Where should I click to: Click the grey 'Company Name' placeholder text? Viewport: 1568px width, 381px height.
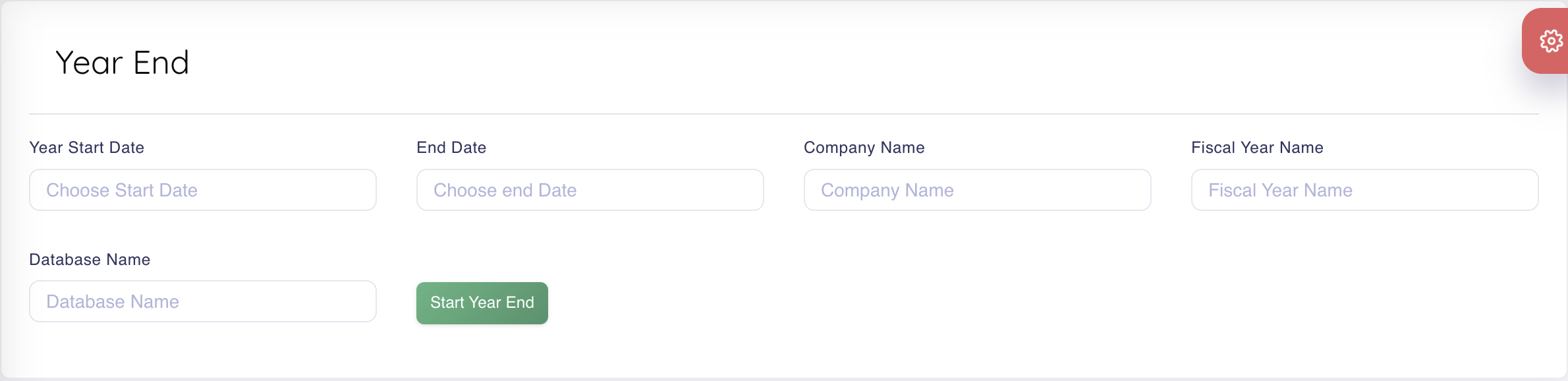(x=887, y=190)
